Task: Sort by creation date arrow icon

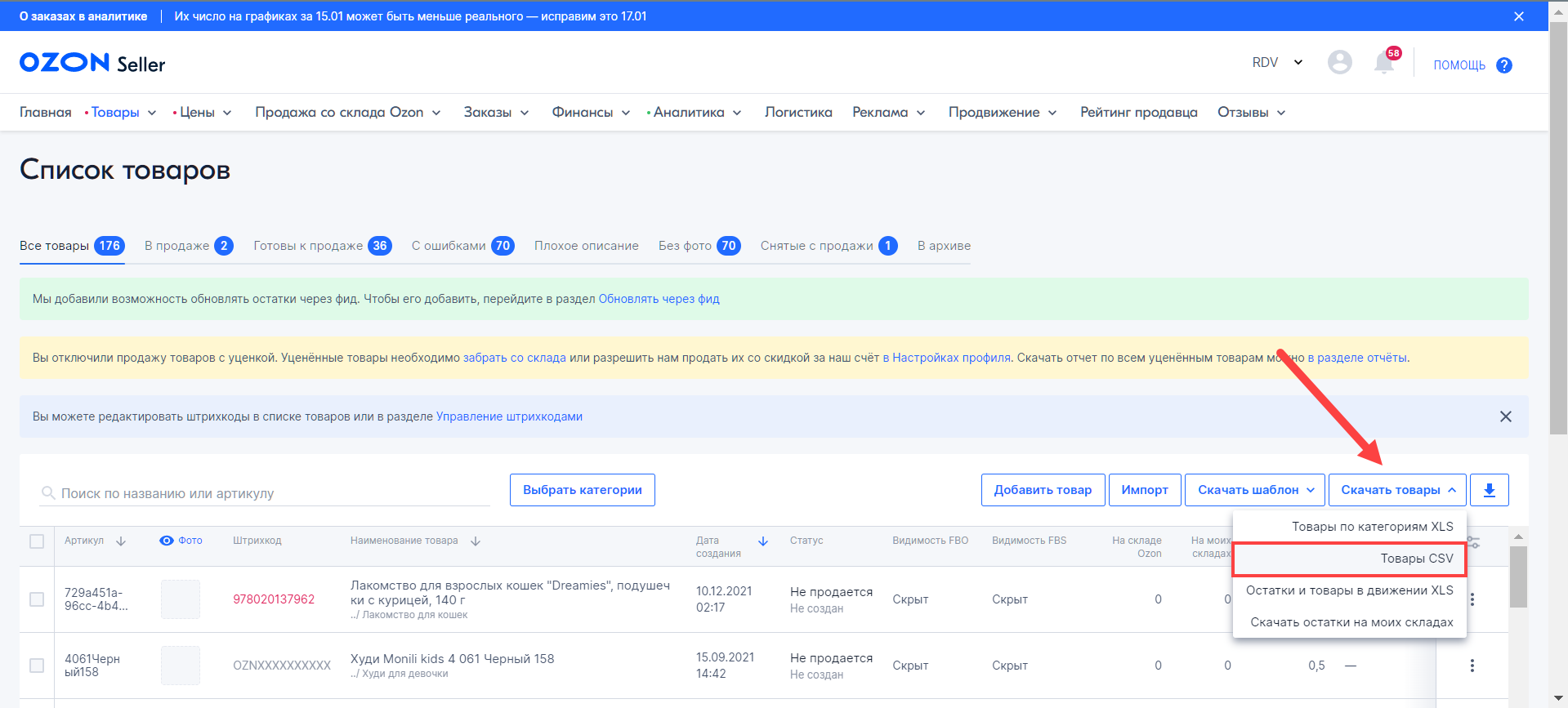Action: (x=762, y=541)
